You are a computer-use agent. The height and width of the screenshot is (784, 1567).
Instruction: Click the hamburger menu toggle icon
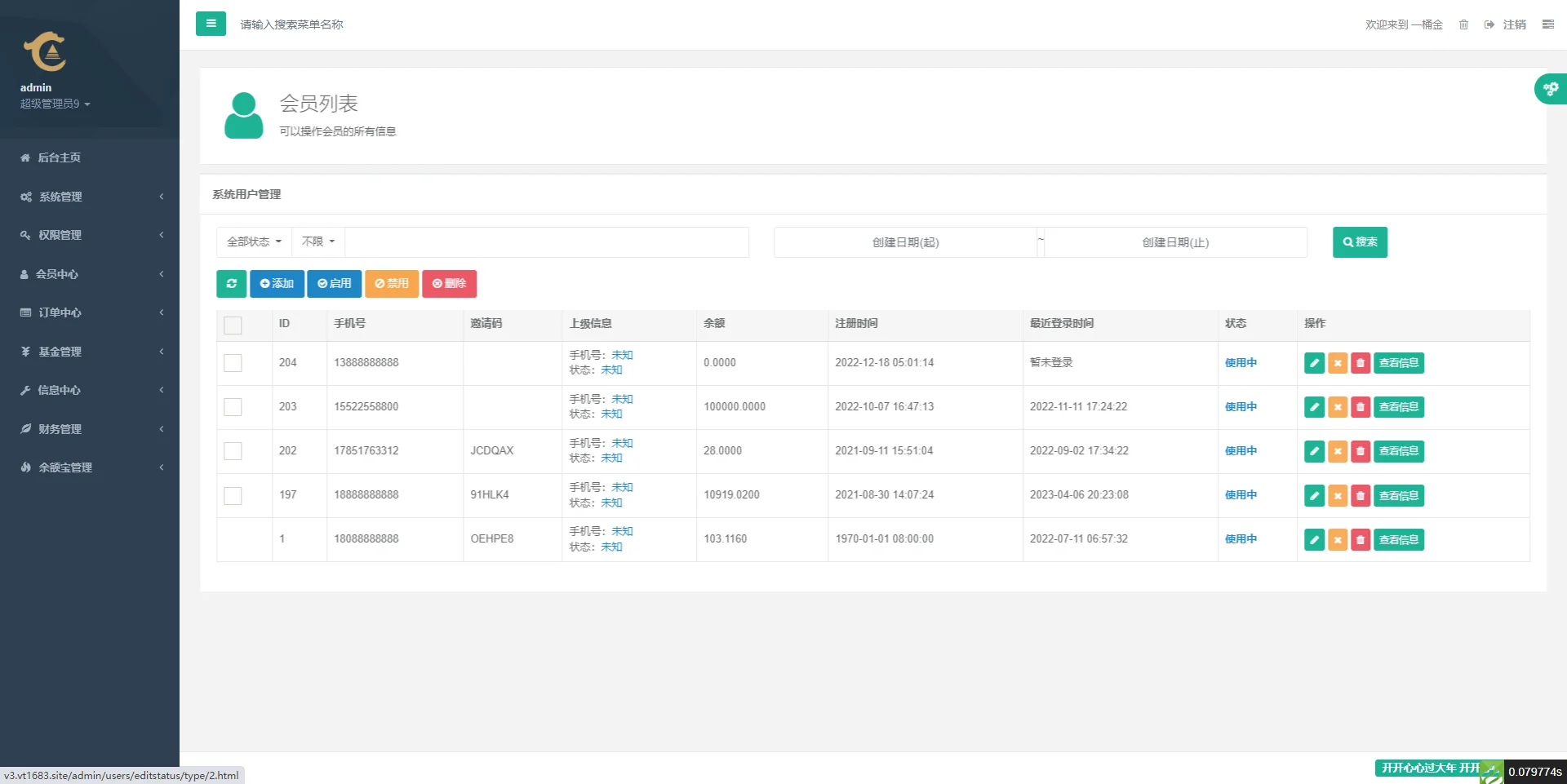click(x=211, y=24)
